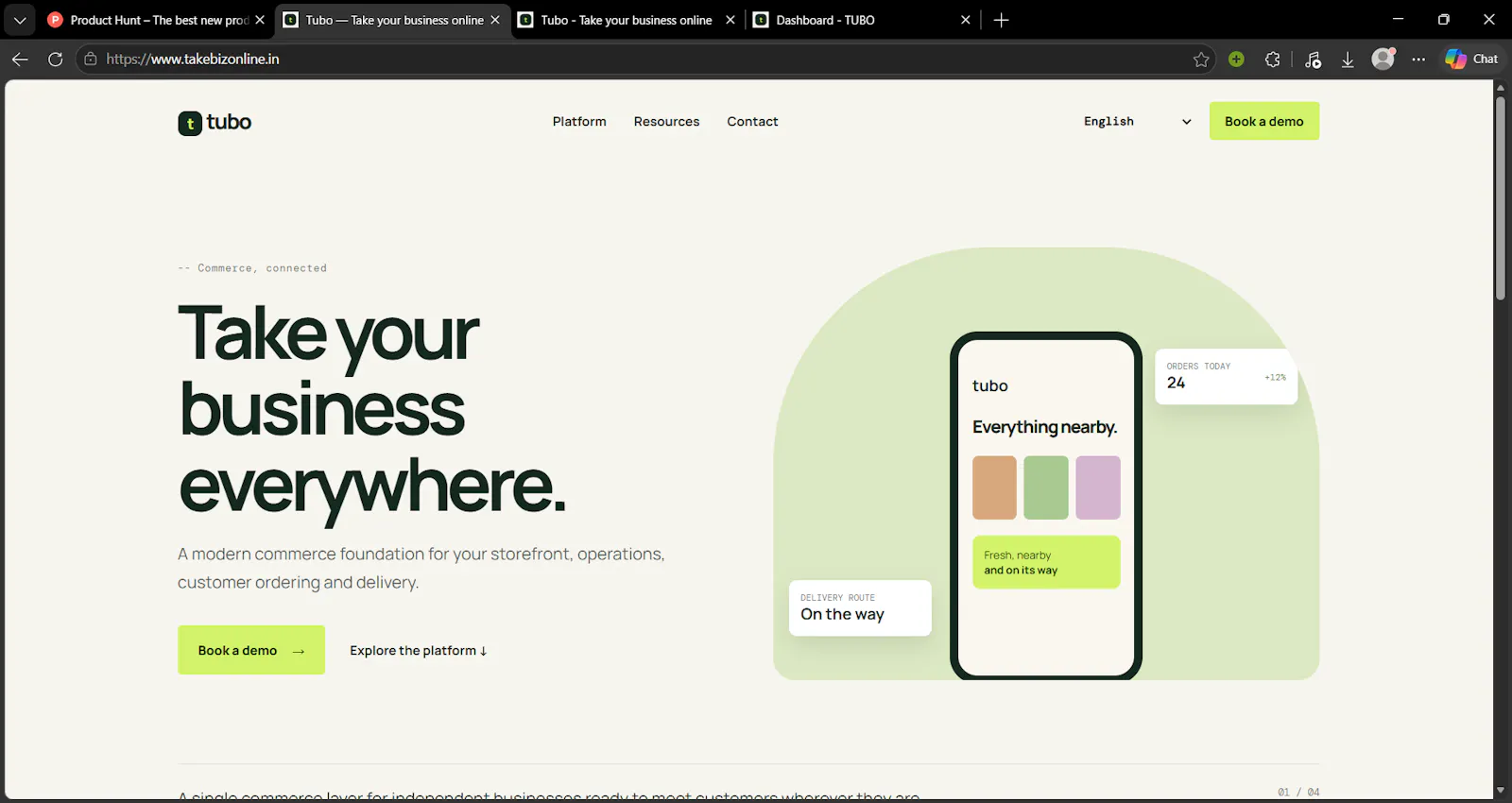Click Explore the platform link

click(x=419, y=651)
